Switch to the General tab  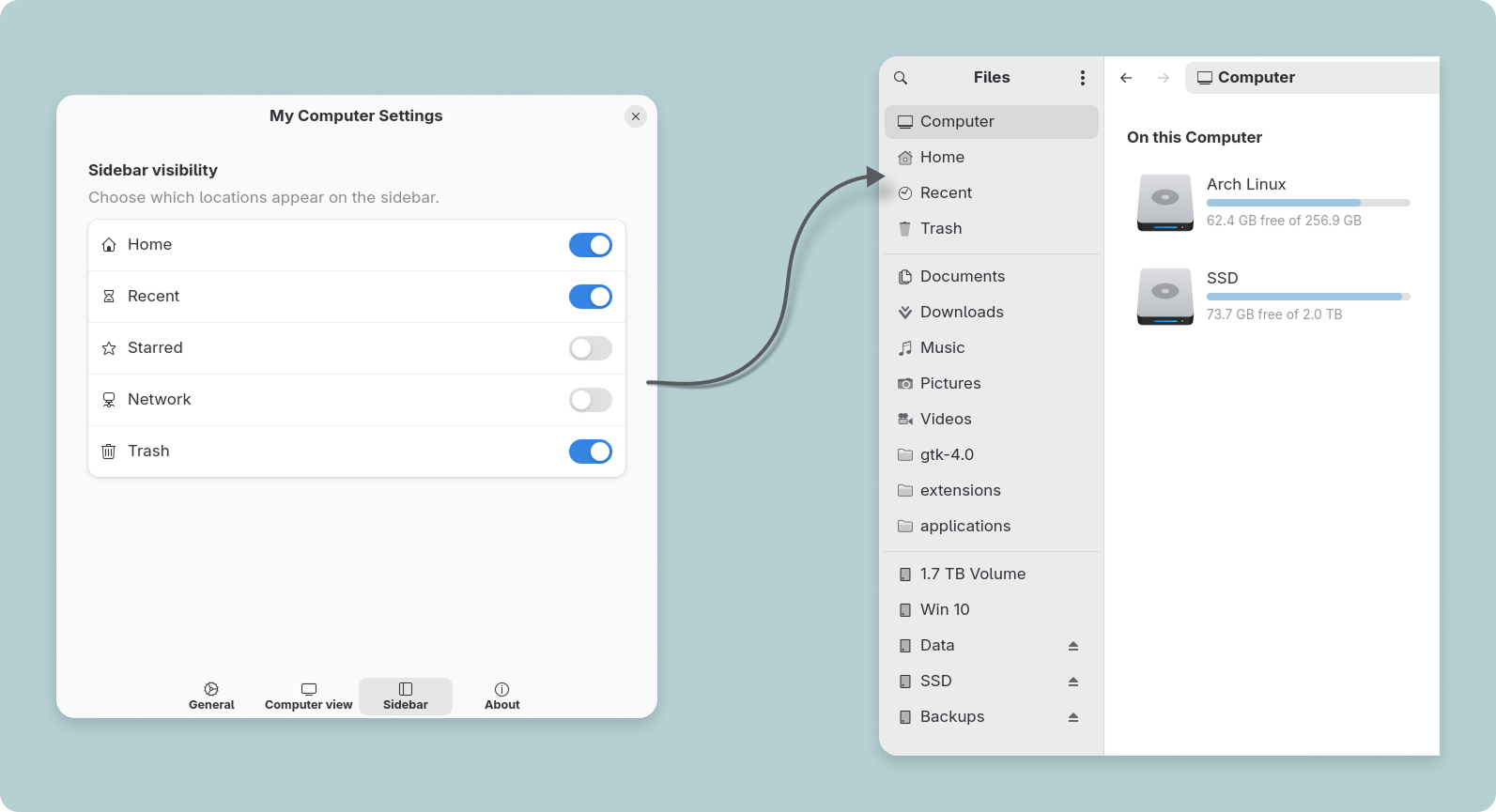click(x=211, y=697)
